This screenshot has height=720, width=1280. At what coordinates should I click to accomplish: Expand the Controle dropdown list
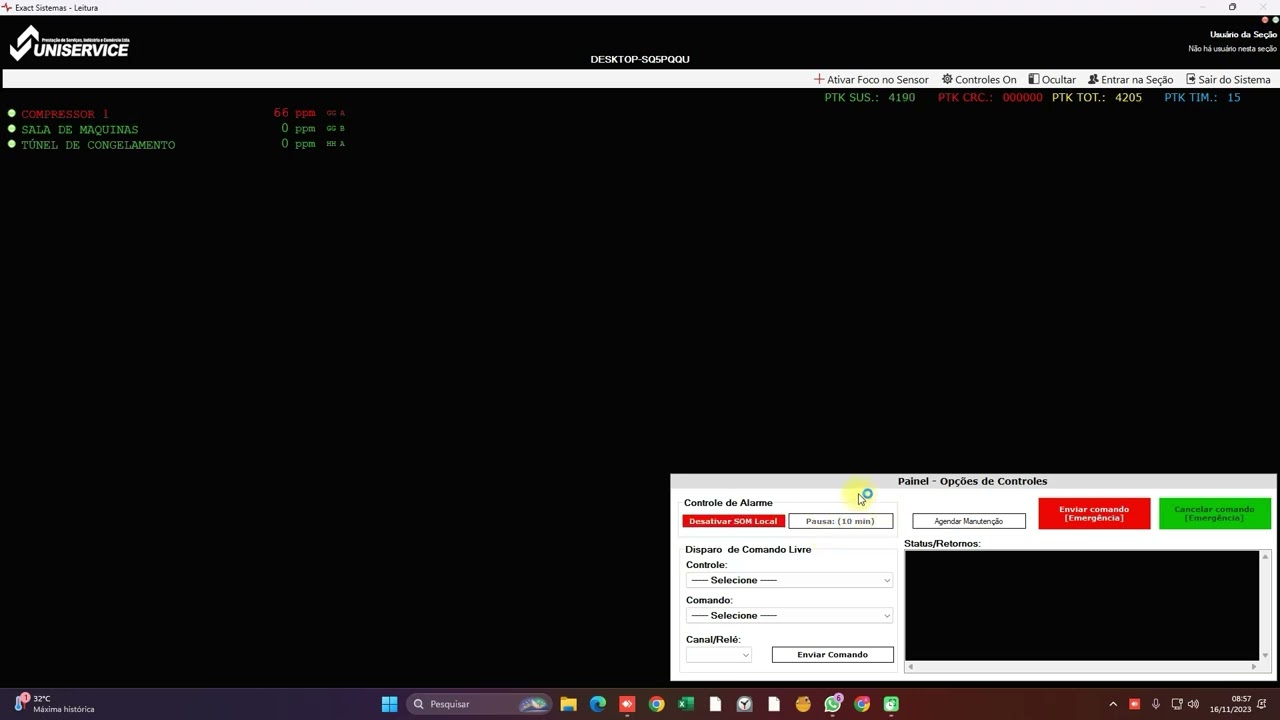[790, 580]
